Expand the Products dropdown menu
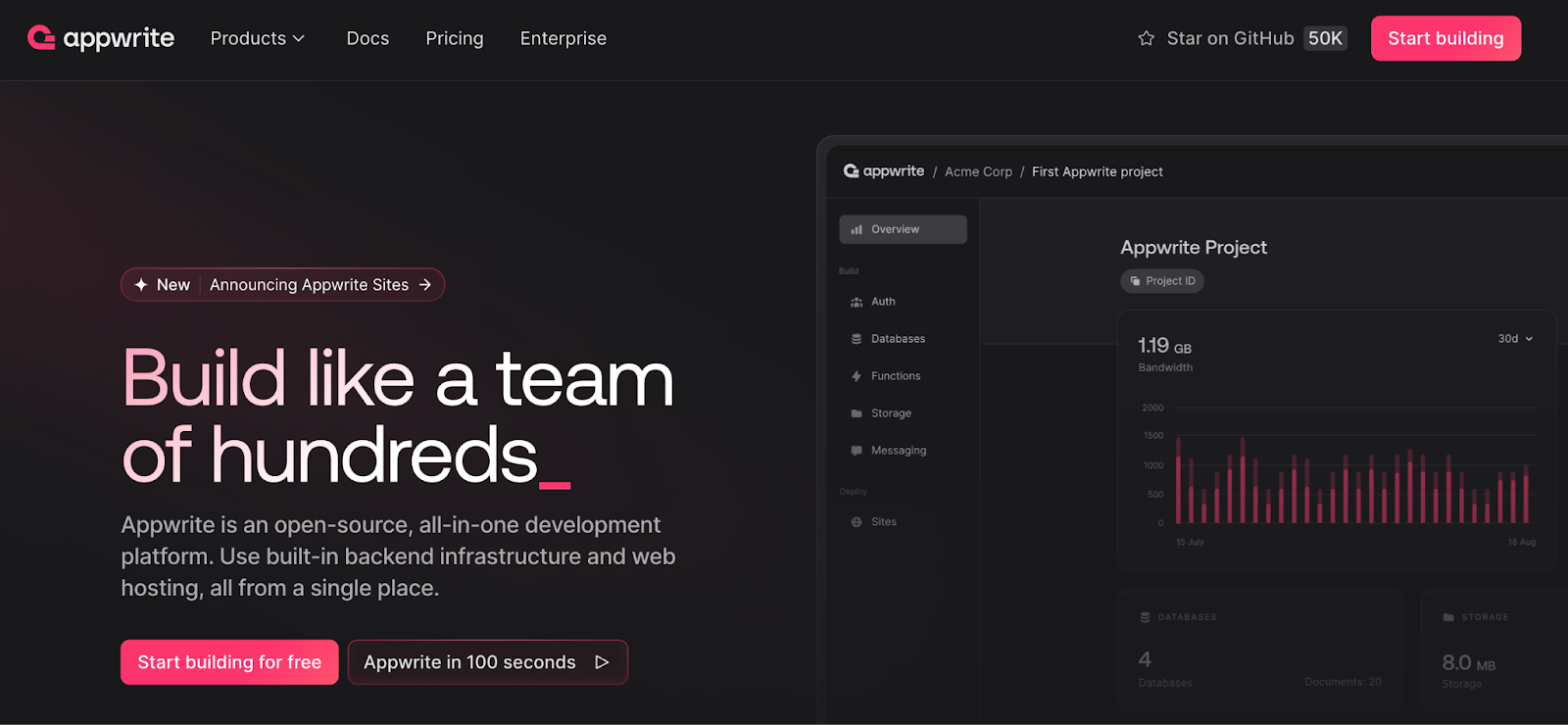The width and height of the screenshot is (1568, 725). coord(258,38)
